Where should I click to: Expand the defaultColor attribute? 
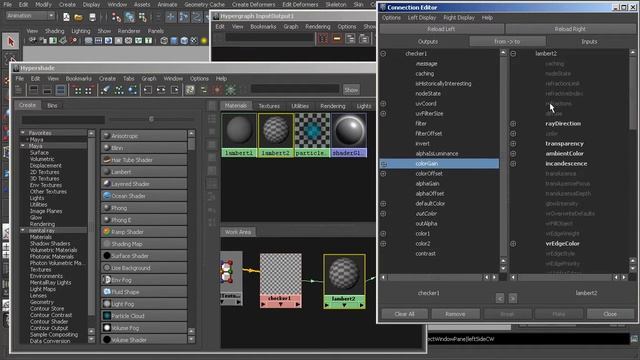(x=383, y=204)
